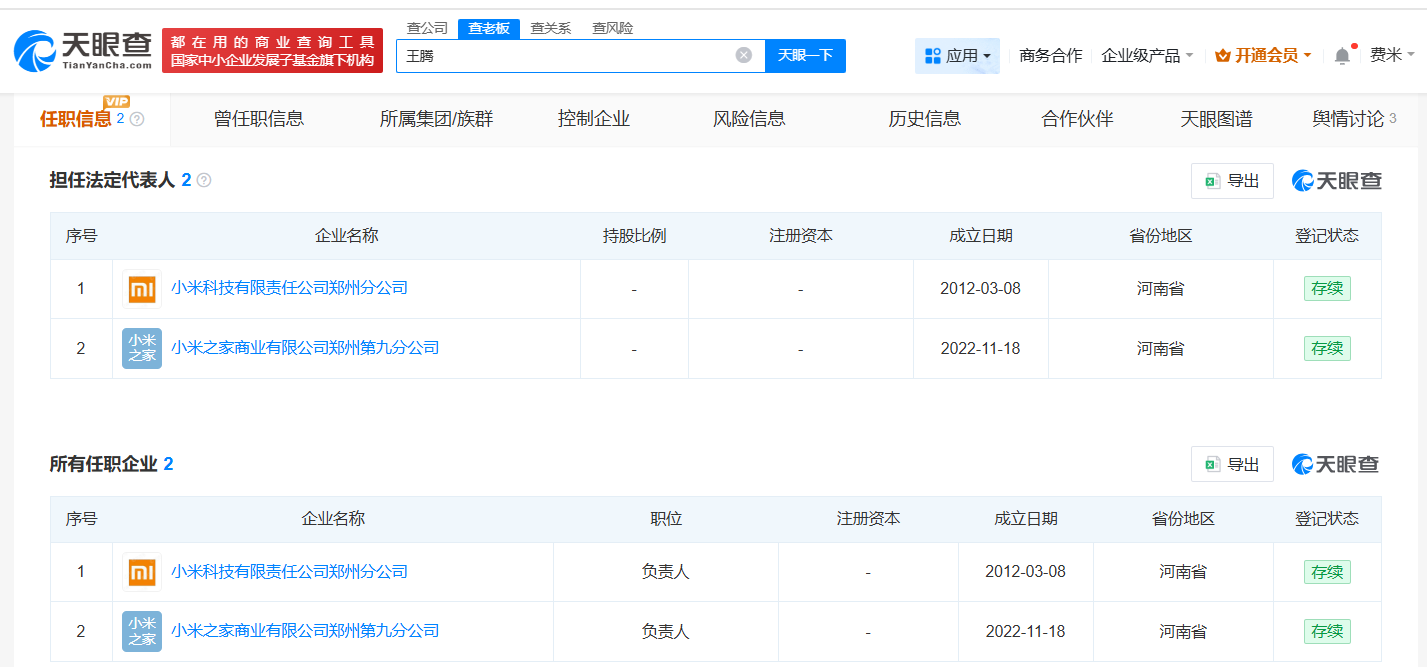Click the 天眼查 watermark logo above the first table
Image resolution: width=1427 pixels, height=667 pixels.
point(1336,181)
